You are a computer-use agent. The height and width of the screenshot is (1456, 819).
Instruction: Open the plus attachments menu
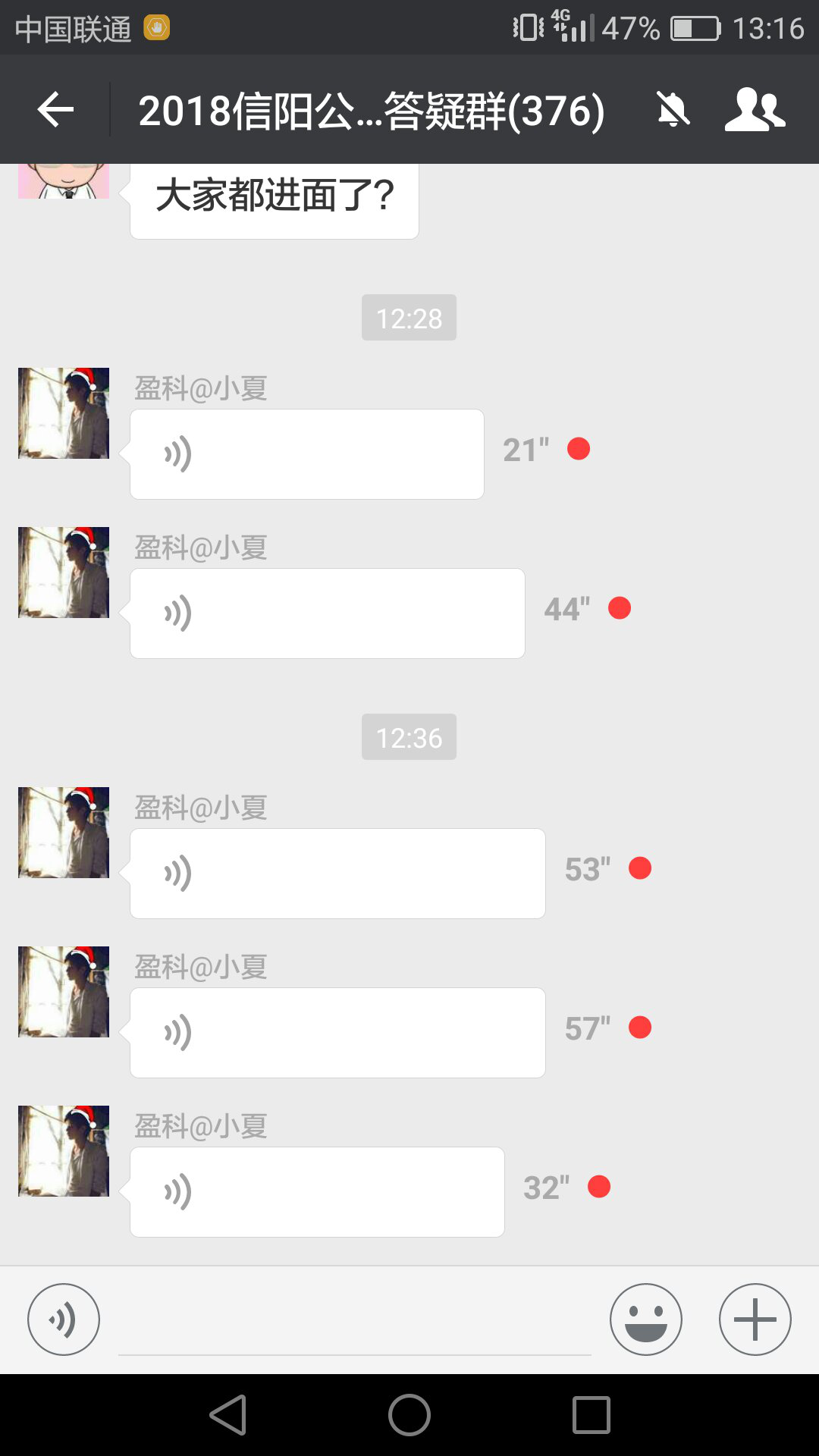click(x=755, y=1319)
